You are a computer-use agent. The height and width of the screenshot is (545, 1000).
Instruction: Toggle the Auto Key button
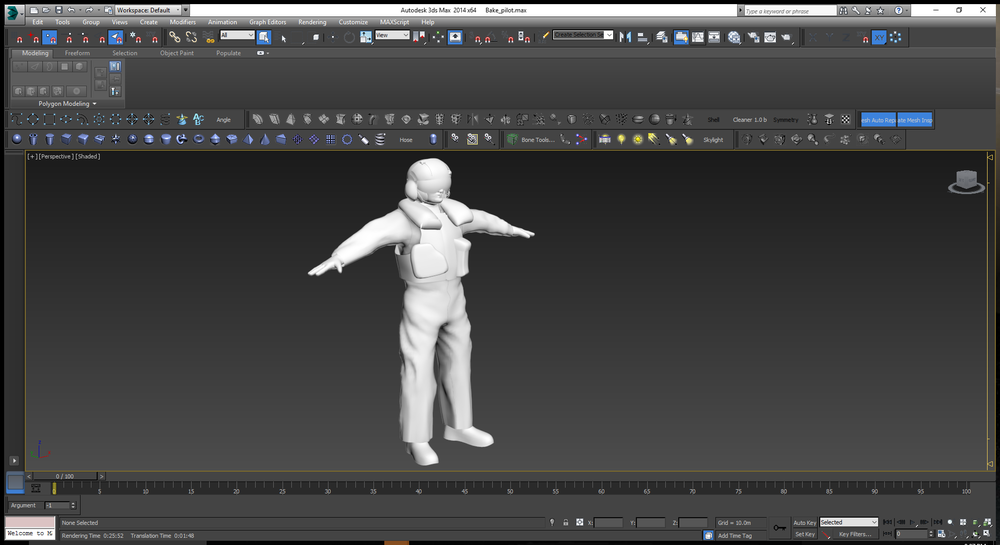(804, 522)
